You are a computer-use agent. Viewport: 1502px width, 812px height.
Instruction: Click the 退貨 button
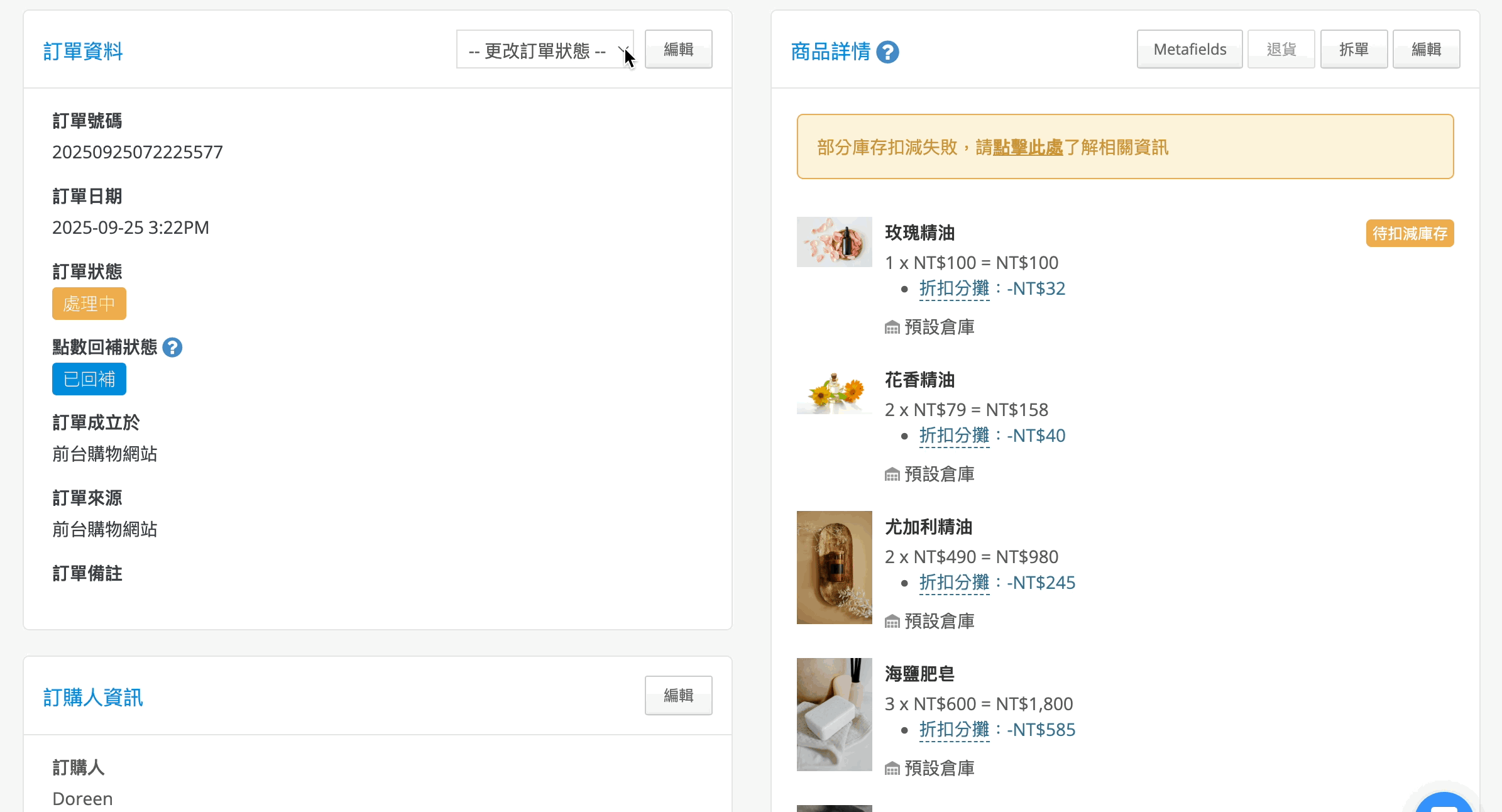pos(1281,50)
